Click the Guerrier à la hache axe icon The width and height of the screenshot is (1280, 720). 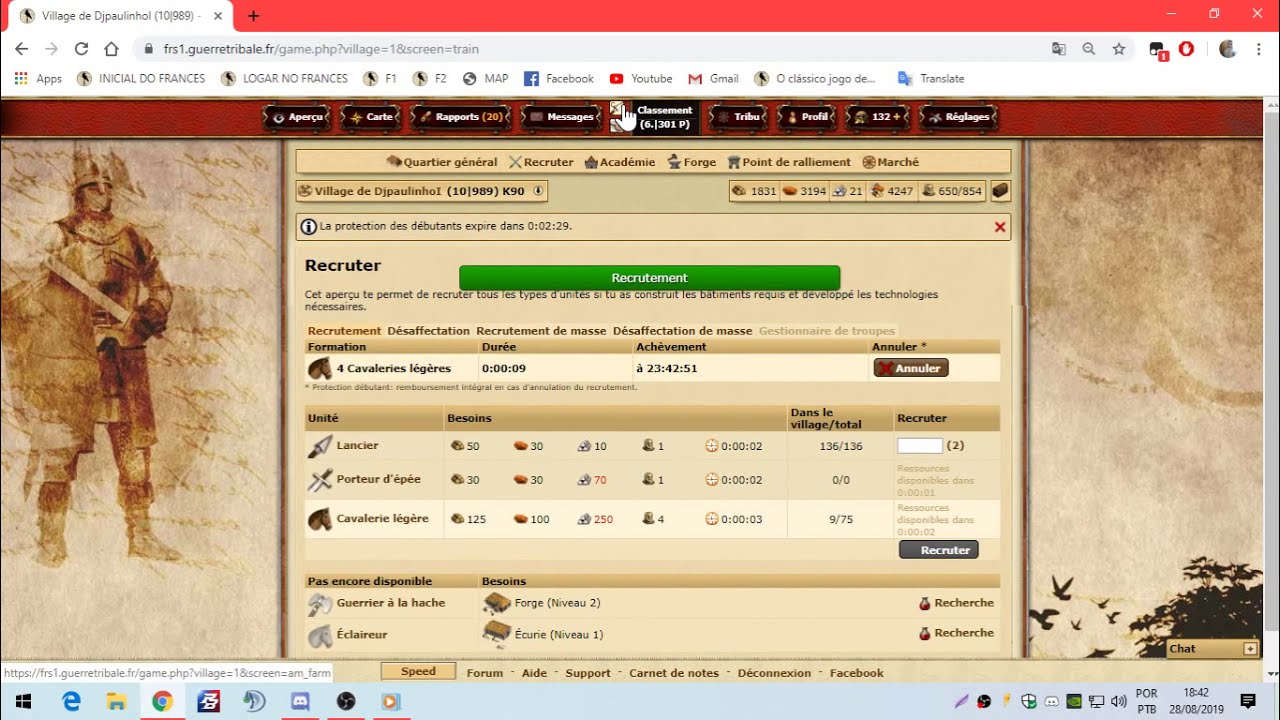[320, 604]
